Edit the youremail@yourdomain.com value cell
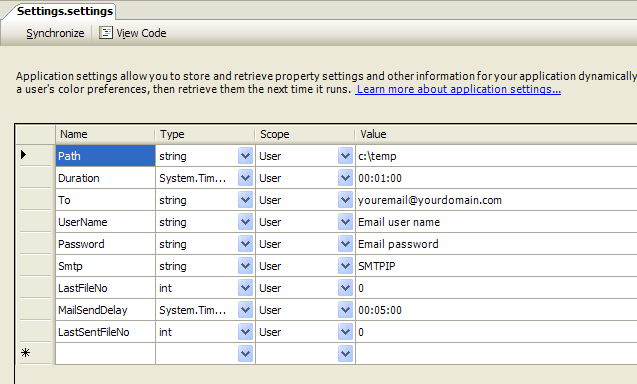The height and width of the screenshot is (384, 637). click(496, 200)
